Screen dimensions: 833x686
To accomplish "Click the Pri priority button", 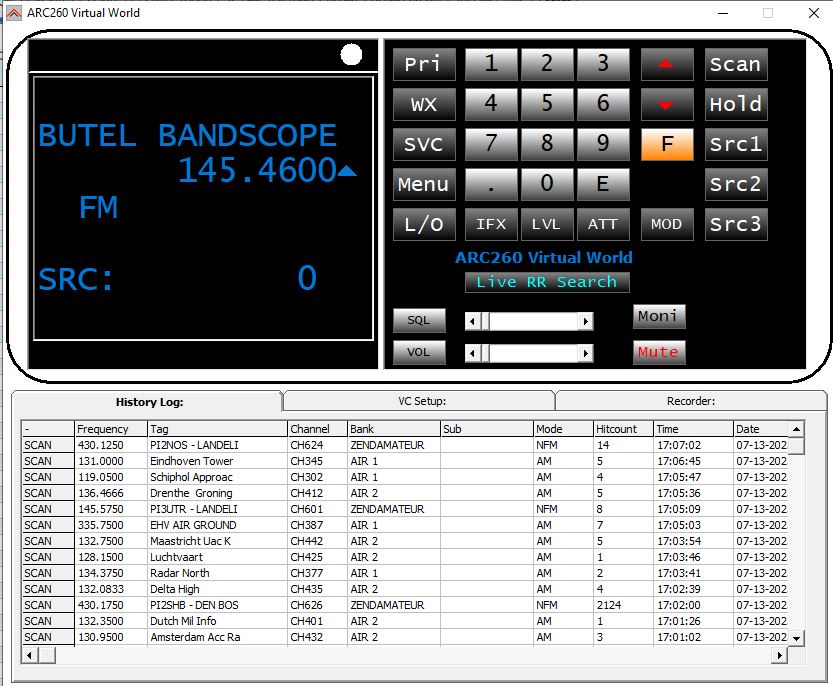I will tap(424, 64).
